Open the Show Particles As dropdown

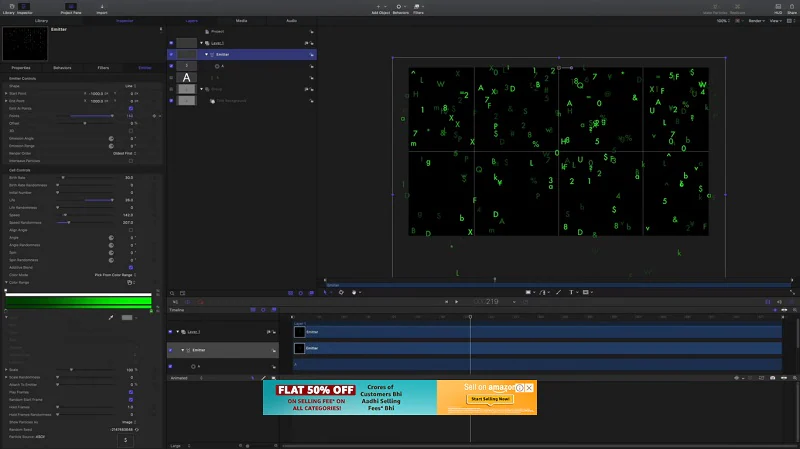129,422
